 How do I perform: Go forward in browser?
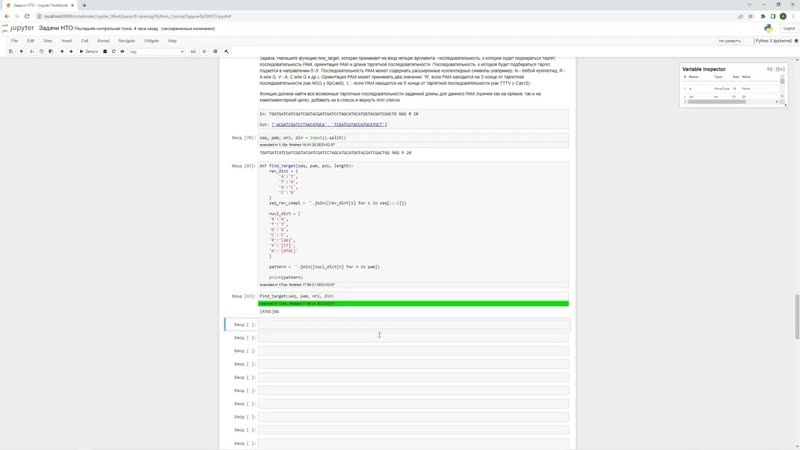[x=17, y=16]
